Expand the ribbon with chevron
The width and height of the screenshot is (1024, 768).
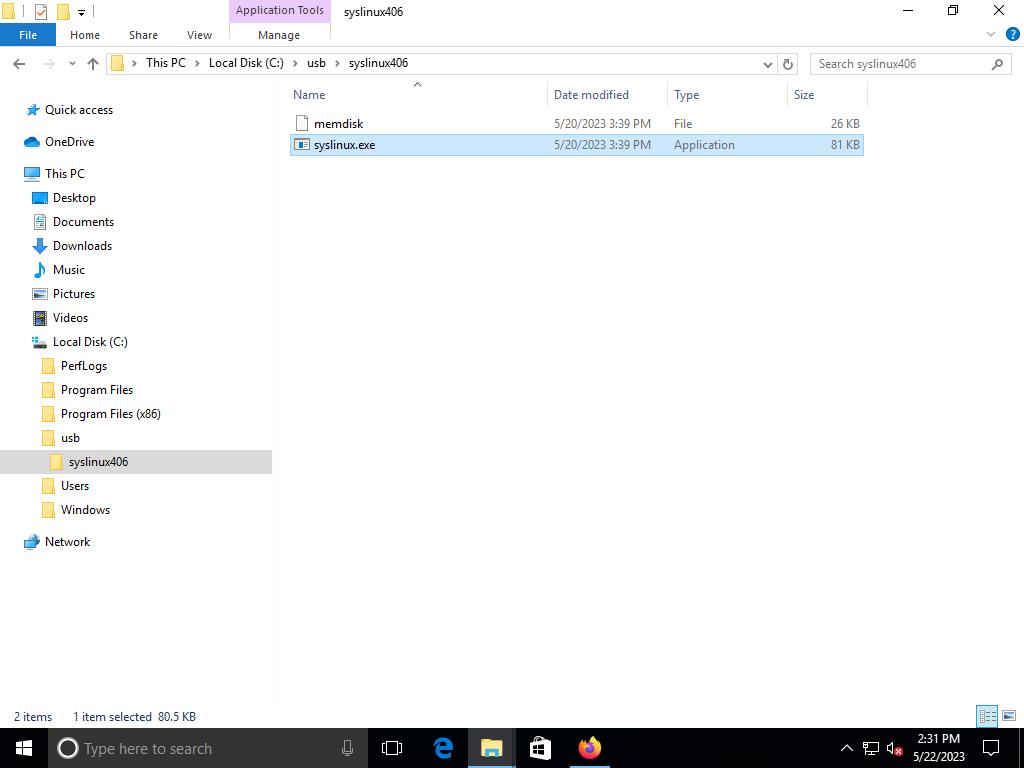(991, 35)
